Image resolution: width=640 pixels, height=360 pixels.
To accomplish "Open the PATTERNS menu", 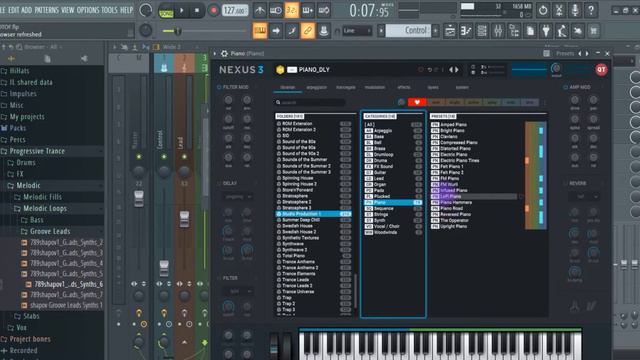I will 47,10.
